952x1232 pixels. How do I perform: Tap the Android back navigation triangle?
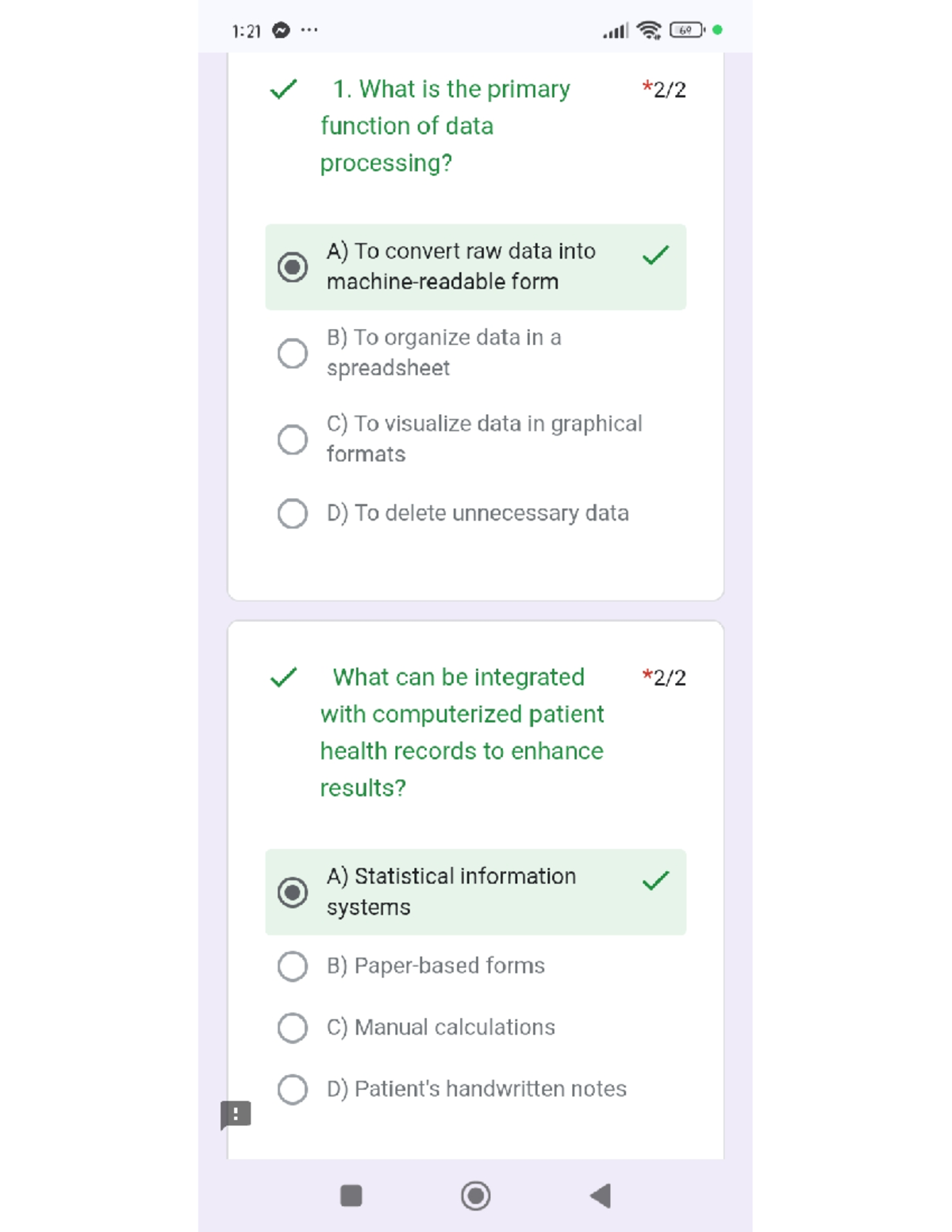coord(601,1196)
